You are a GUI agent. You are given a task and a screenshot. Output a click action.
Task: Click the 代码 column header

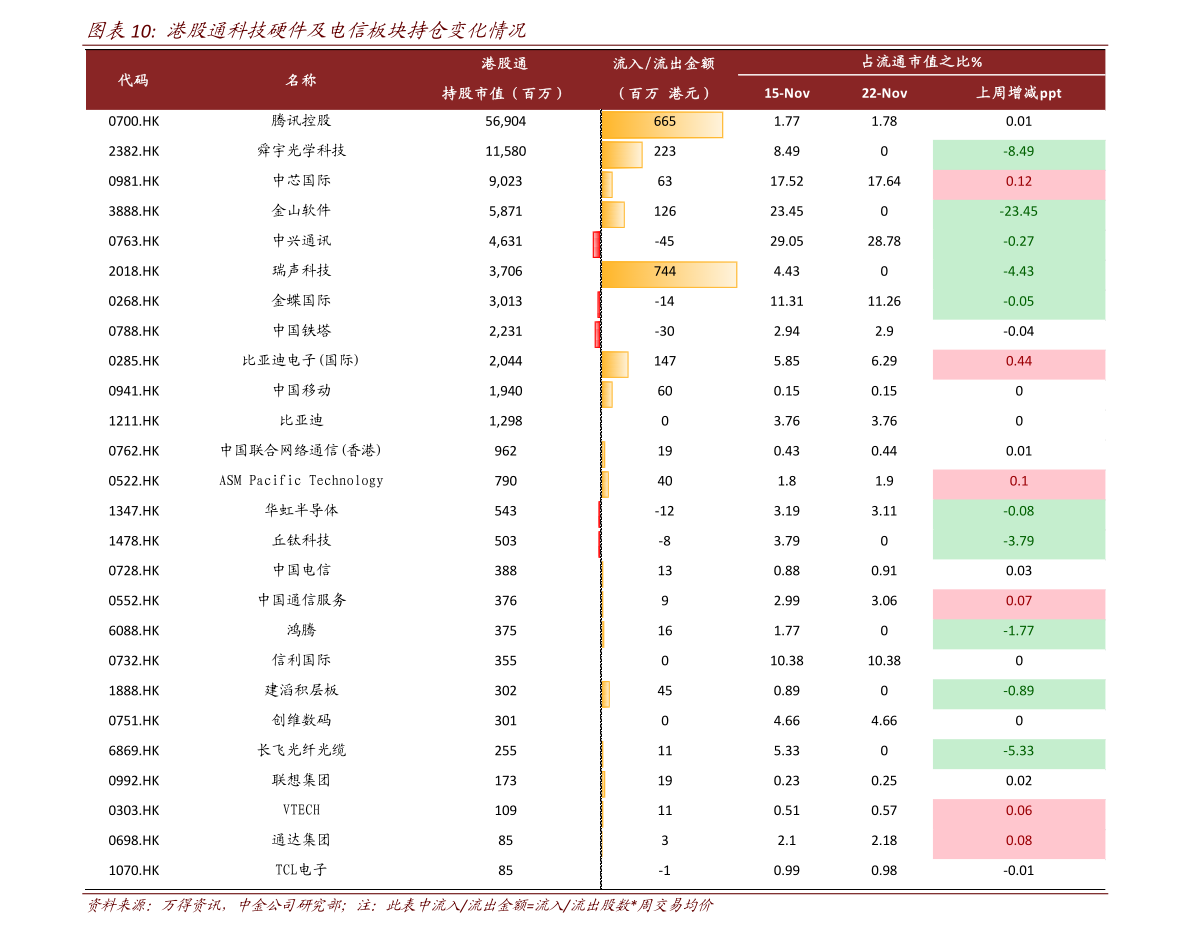(x=133, y=80)
